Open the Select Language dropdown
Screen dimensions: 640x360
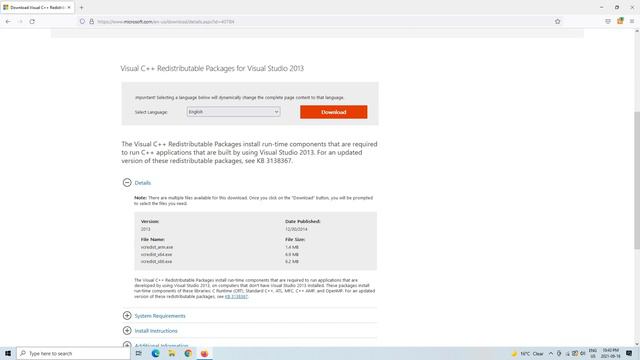[233, 112]
